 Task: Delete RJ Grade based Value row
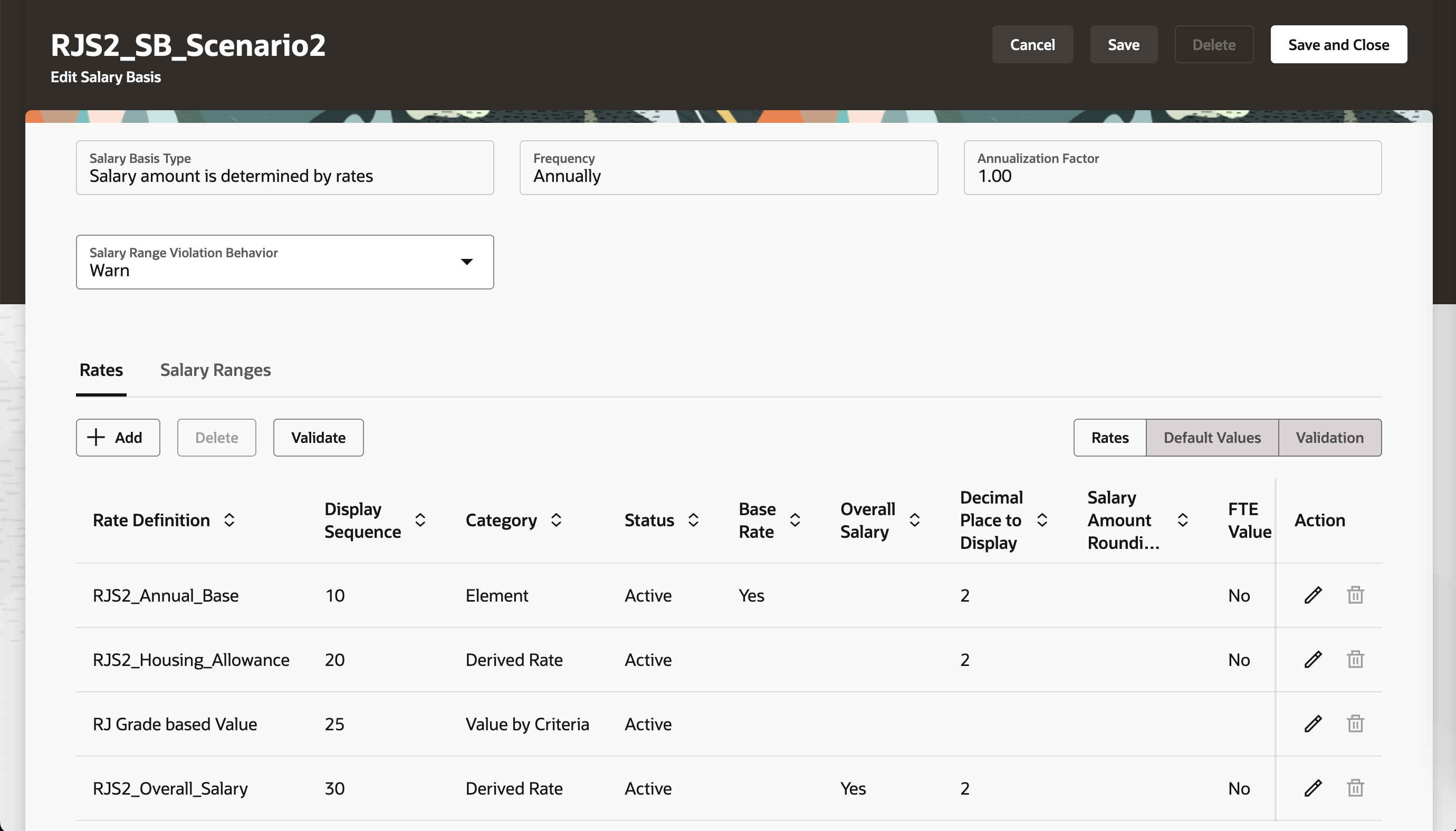pos(1355,724)
